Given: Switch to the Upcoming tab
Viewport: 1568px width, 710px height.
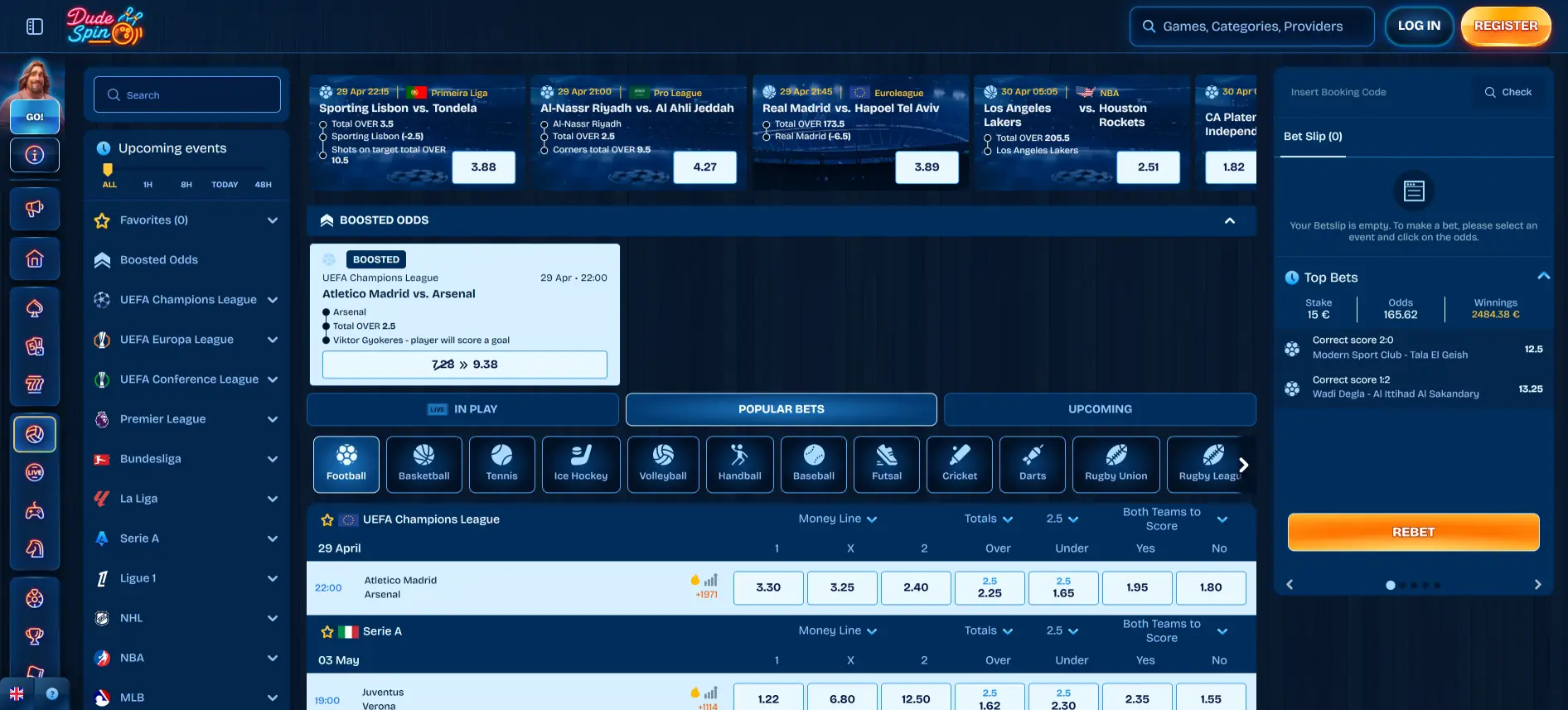Looking at the screenshot, I should click(x=1099, y=409).
